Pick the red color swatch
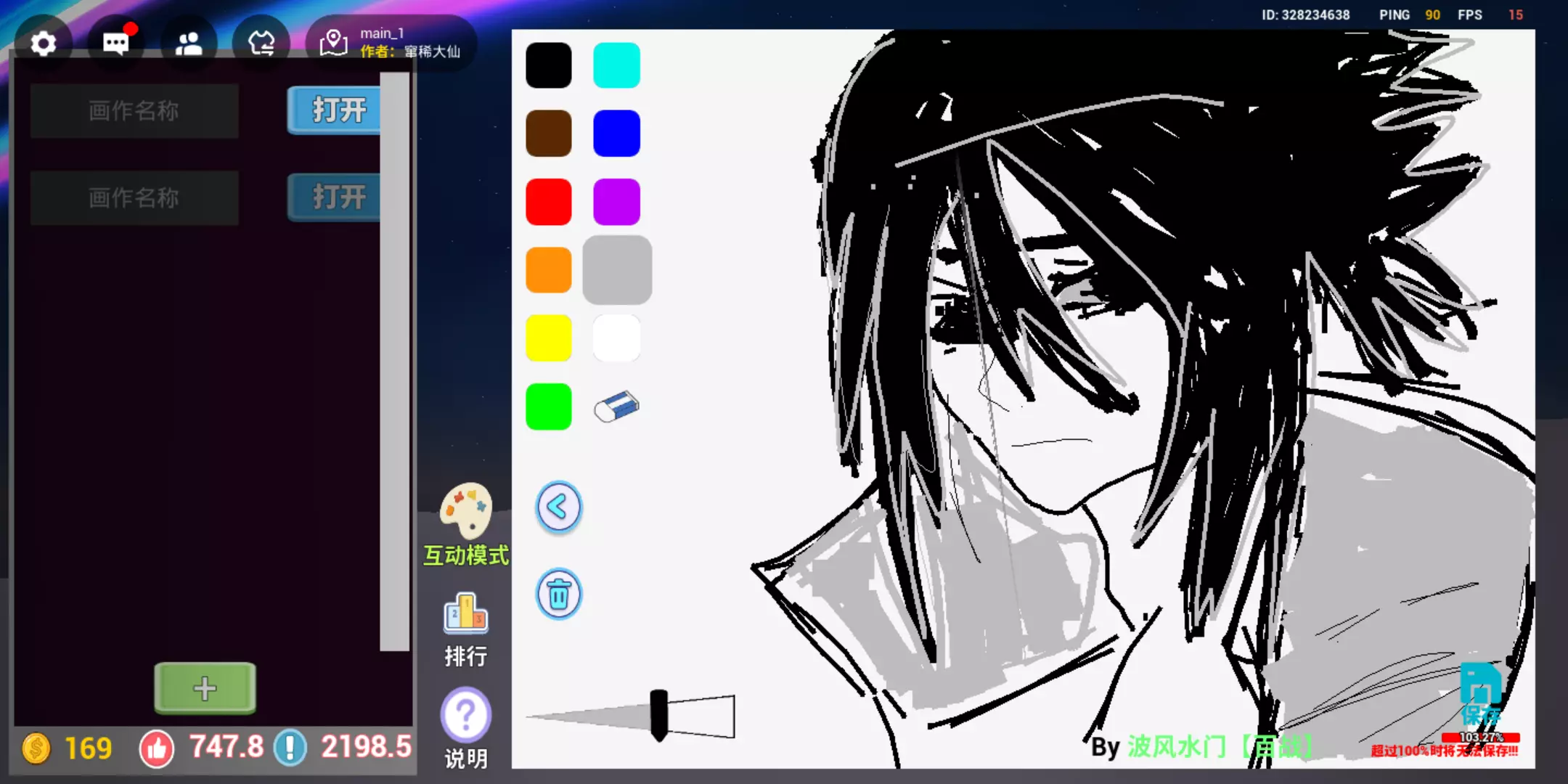Screen dimensions: 1568x784 click(548, 202)
